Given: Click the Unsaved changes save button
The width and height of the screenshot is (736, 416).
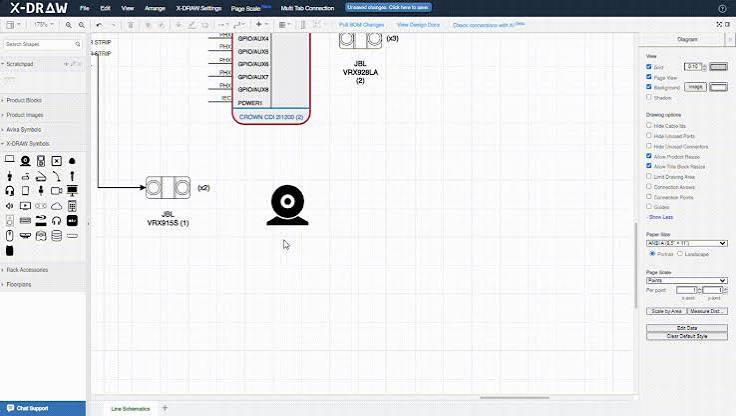Looking at the screenshot, I should 388,8.
